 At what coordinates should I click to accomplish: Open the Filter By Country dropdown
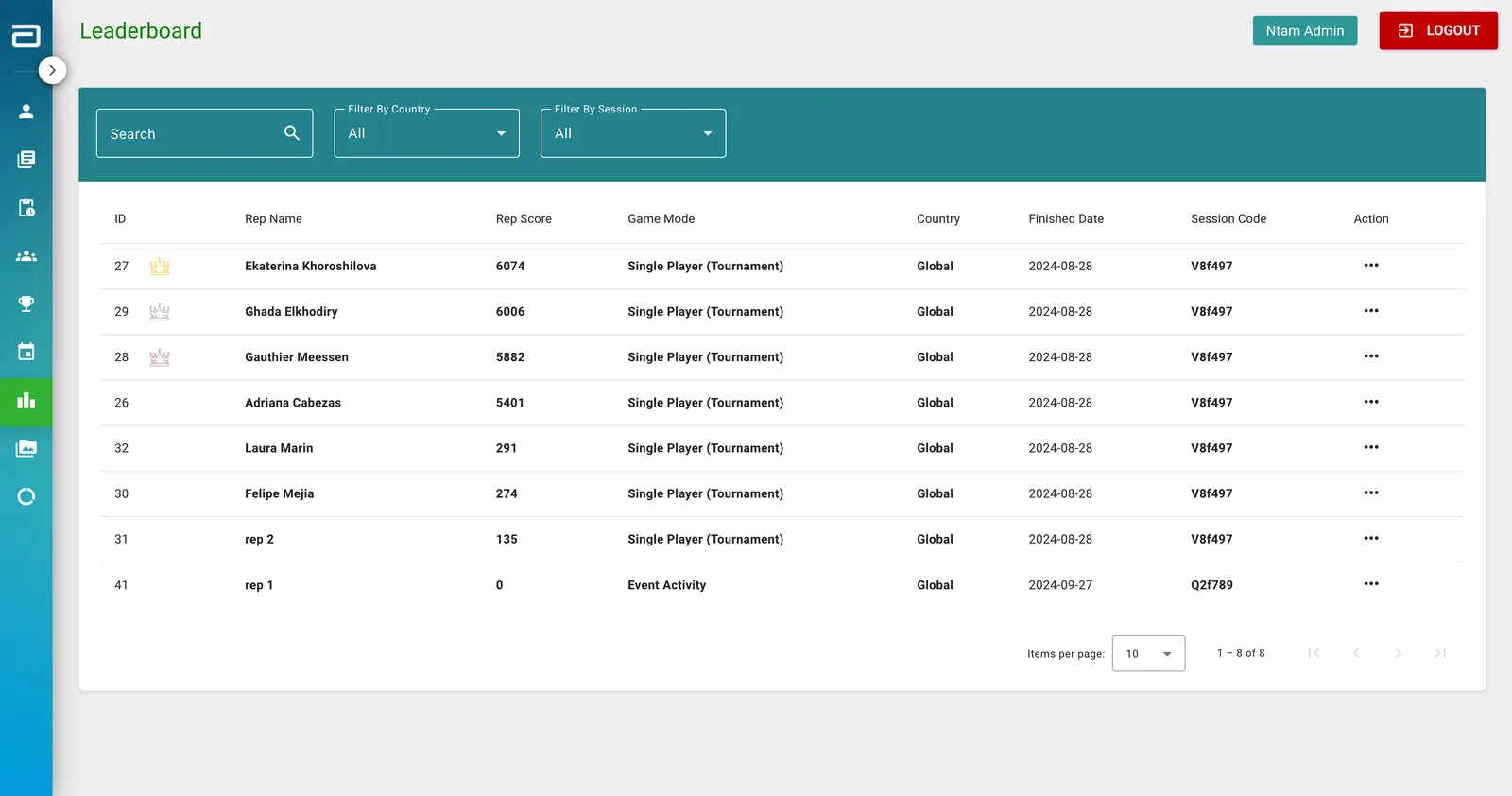pos(426,133)
